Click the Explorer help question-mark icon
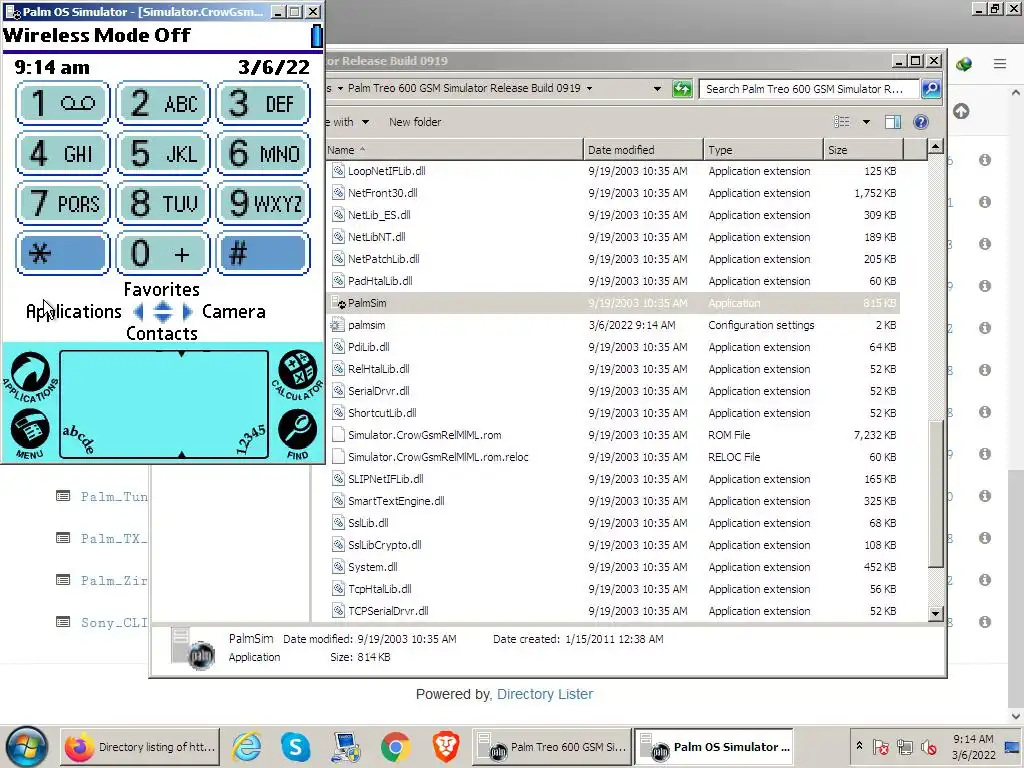1024x768 pixels. click(921, 122)
